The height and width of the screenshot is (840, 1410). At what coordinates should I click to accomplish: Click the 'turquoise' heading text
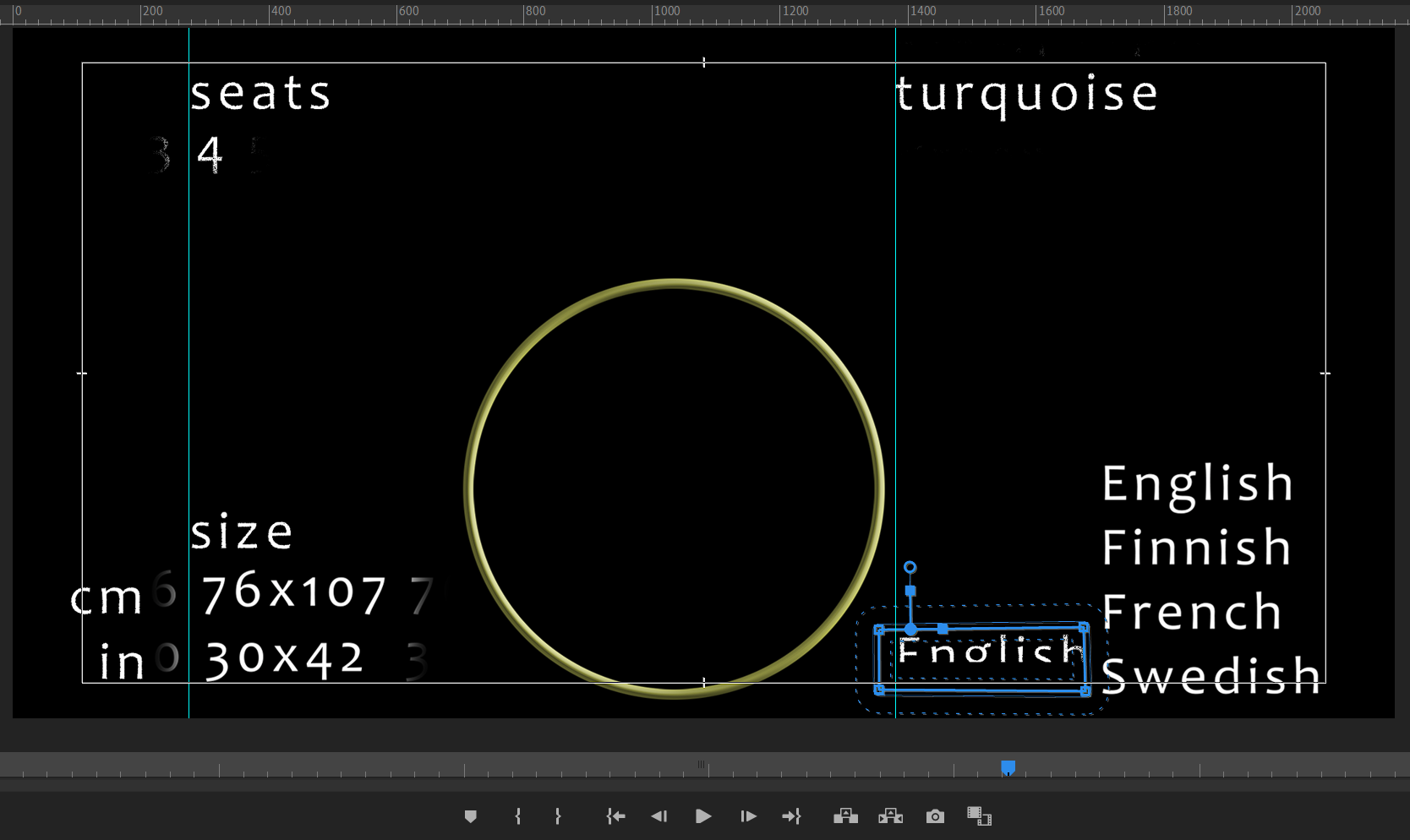(x=1027, y=93)
